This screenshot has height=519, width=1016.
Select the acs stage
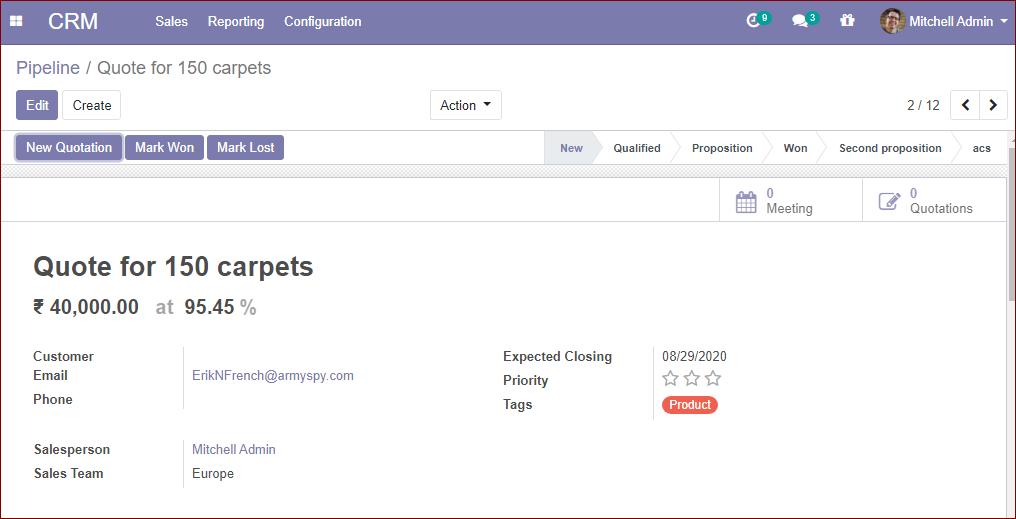[x=982, y=148]
